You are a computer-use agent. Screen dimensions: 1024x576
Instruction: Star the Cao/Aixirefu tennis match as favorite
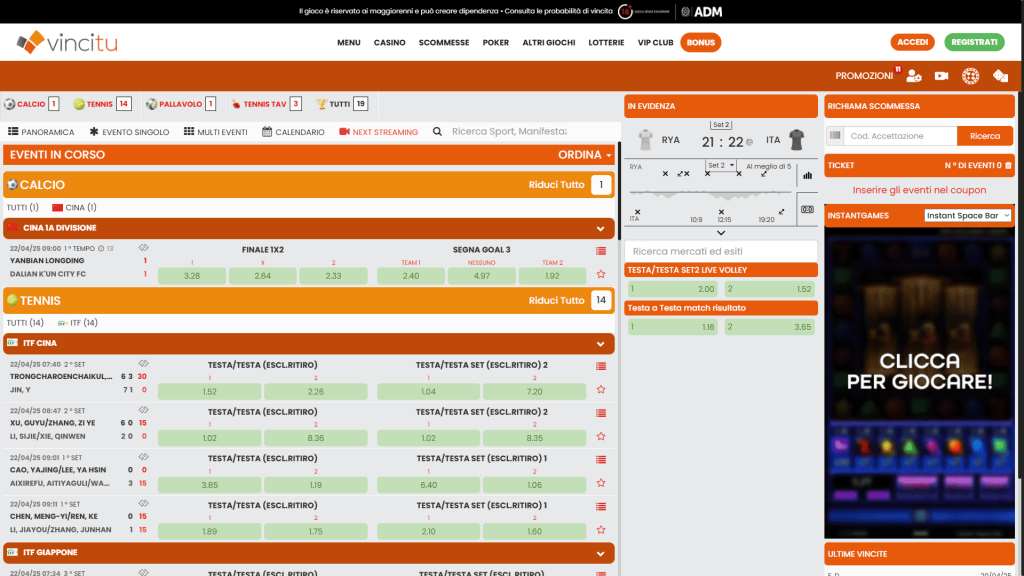pos(600,481)
